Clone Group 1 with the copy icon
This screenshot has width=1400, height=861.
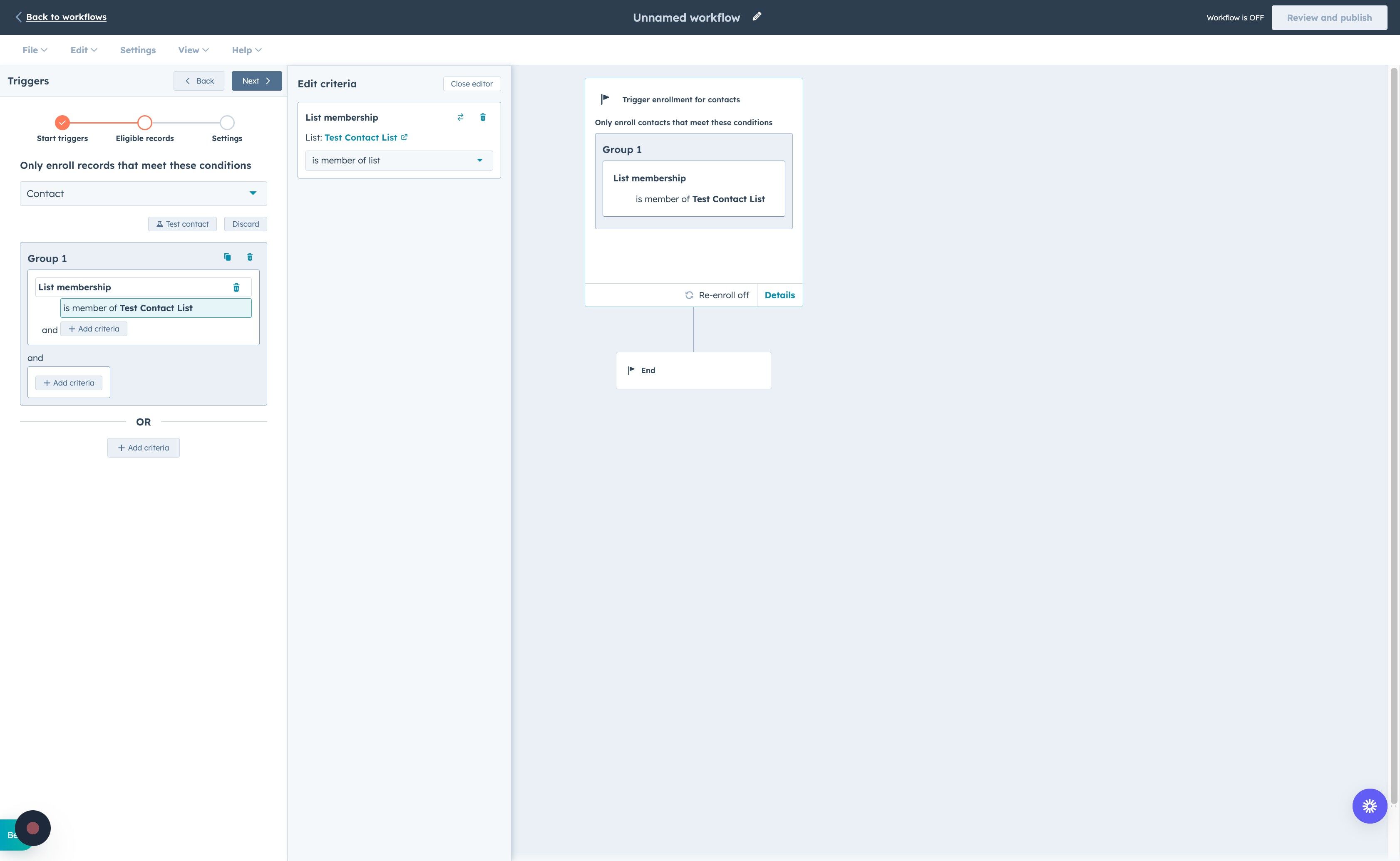coord(227,257)
